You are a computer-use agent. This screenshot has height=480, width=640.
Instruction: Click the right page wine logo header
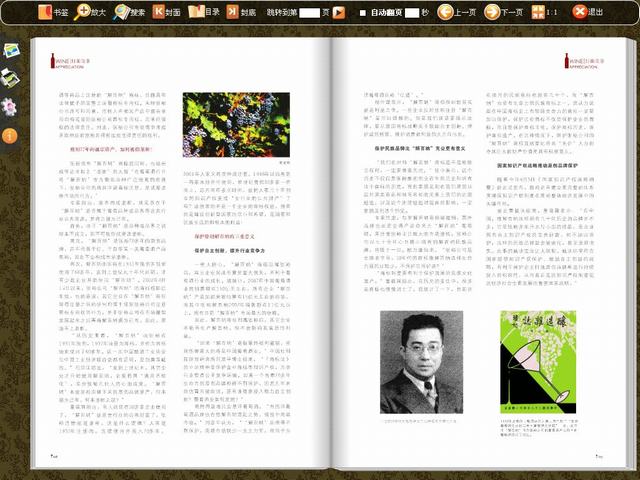(x=584, y=61)
